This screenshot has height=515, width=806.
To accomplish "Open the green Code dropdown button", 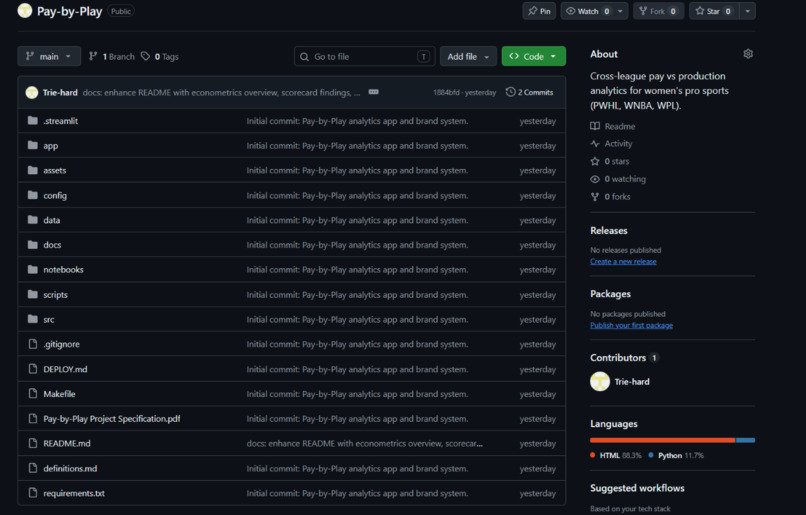I will [534, 57].
